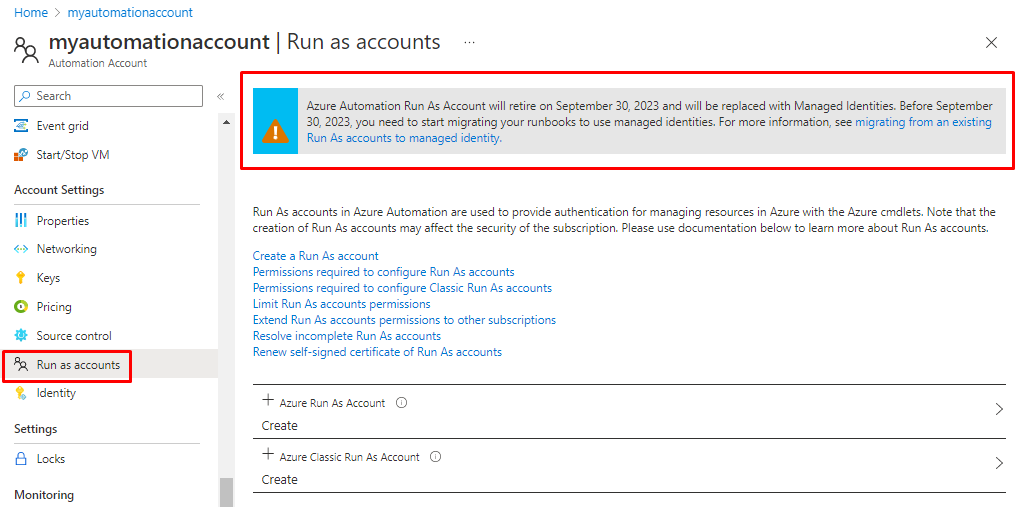Collapse the sidebar with double chevron
The height and width of the screenshot is (507, 1018).
click(x=220, y=96)
